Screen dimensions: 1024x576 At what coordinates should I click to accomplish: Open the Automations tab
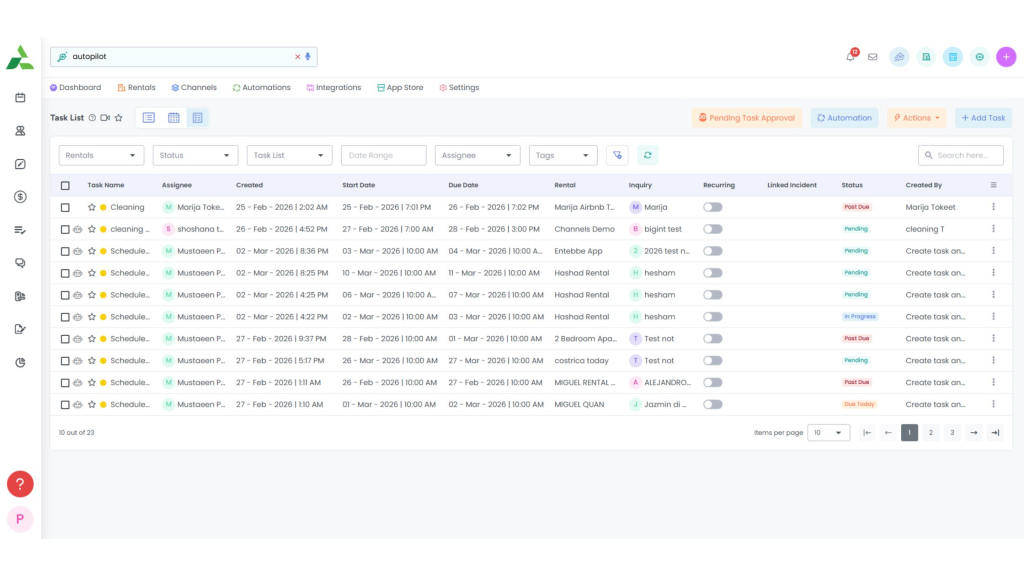click(x=262, y=88)
